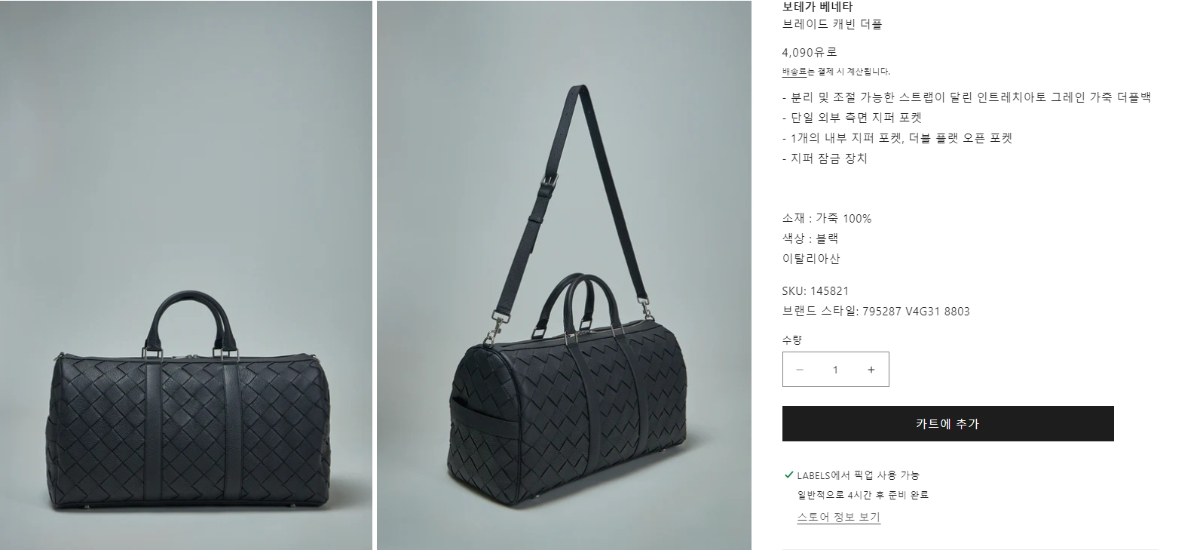
Task: Open the 스토어 정보 보기 link
Action: click(x=838, y=517)
